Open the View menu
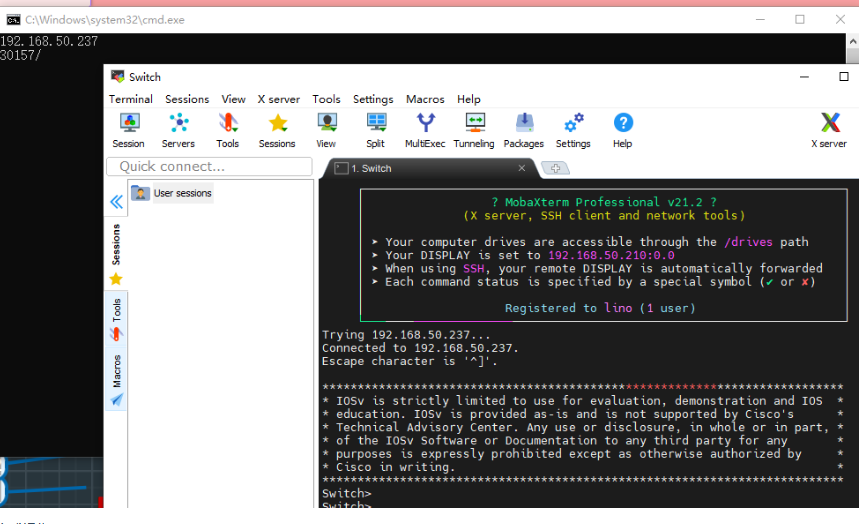This screenshot has height=524, width=863. [233, 99]
